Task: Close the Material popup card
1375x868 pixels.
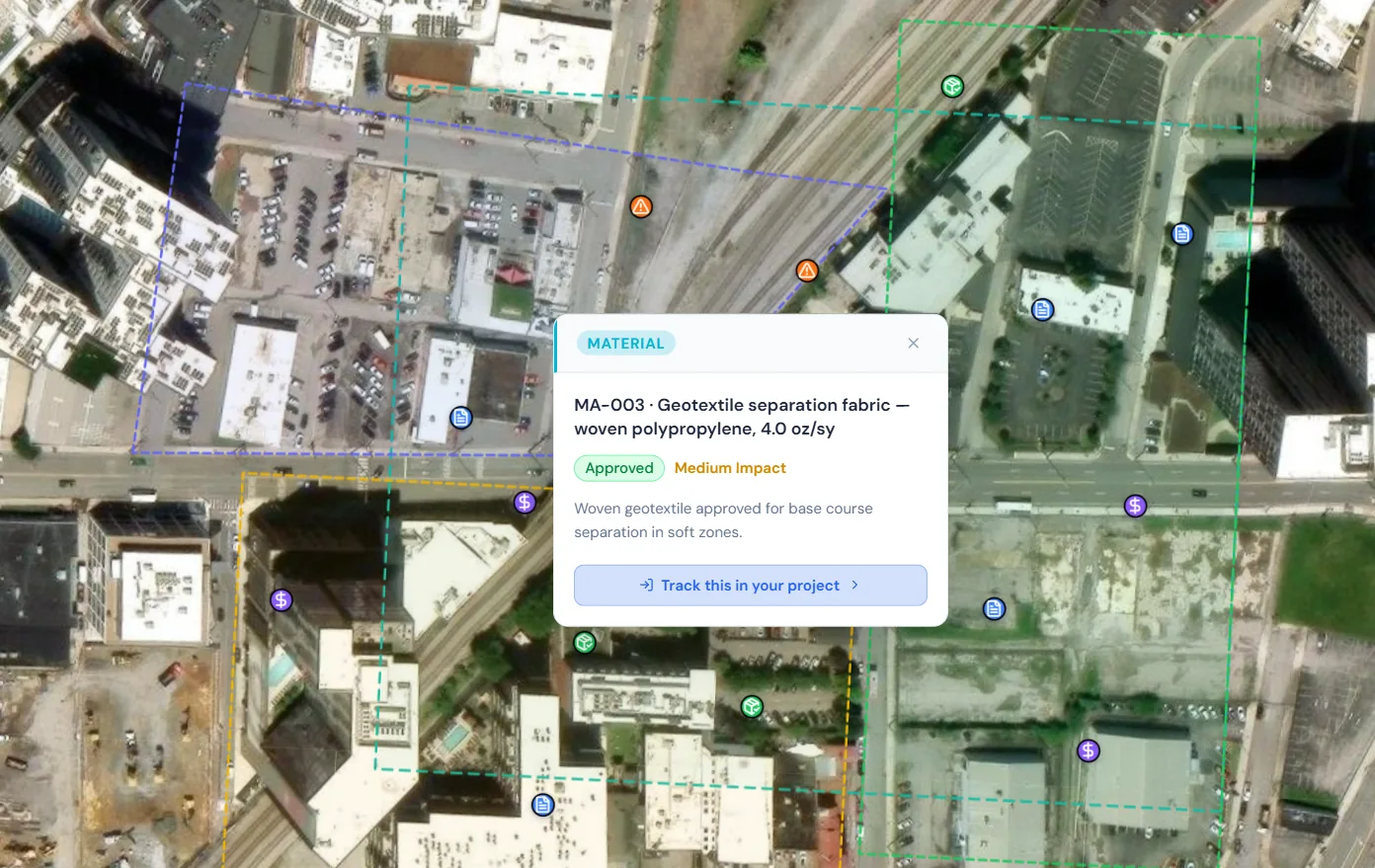Action: point(913,344)
